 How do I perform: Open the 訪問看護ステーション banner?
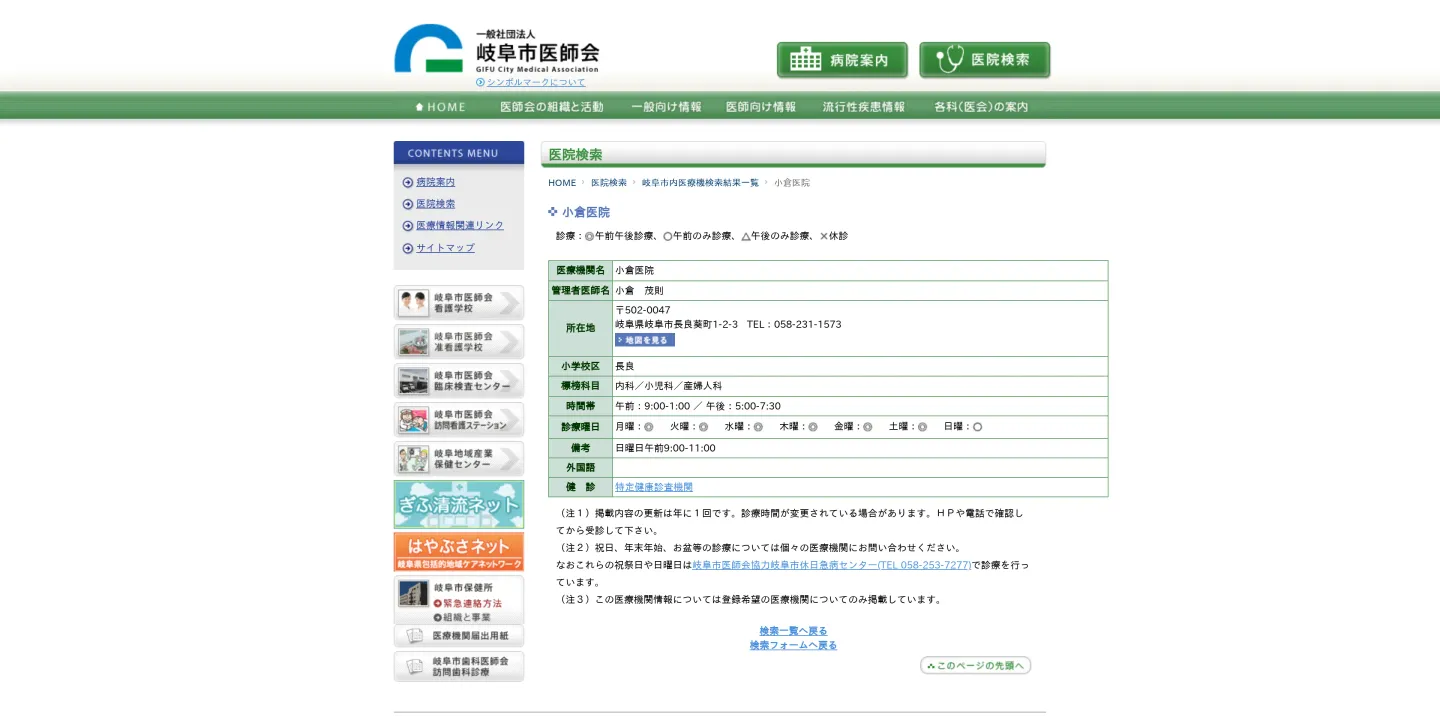click(x=459, y=420)
